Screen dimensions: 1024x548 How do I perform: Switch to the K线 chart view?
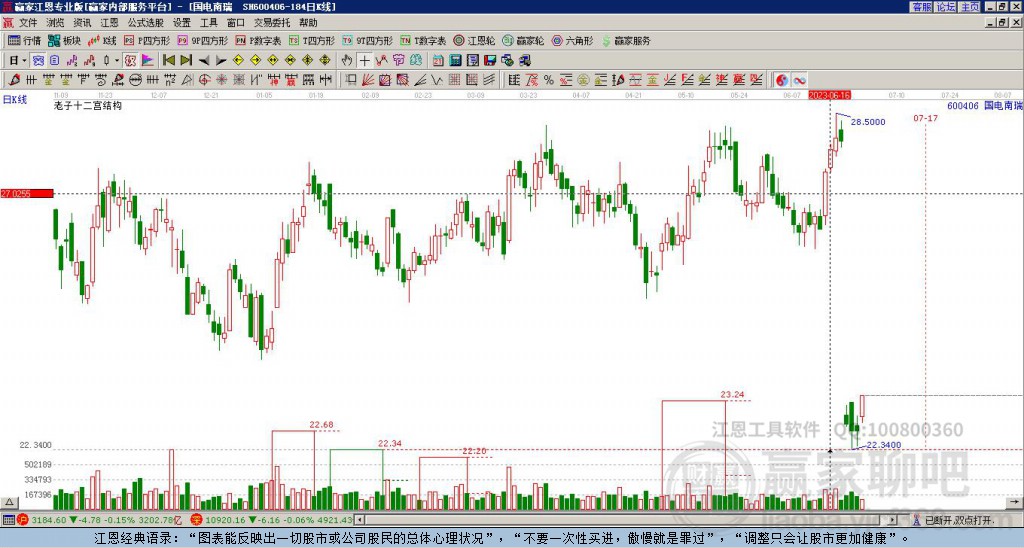(102, 40)
